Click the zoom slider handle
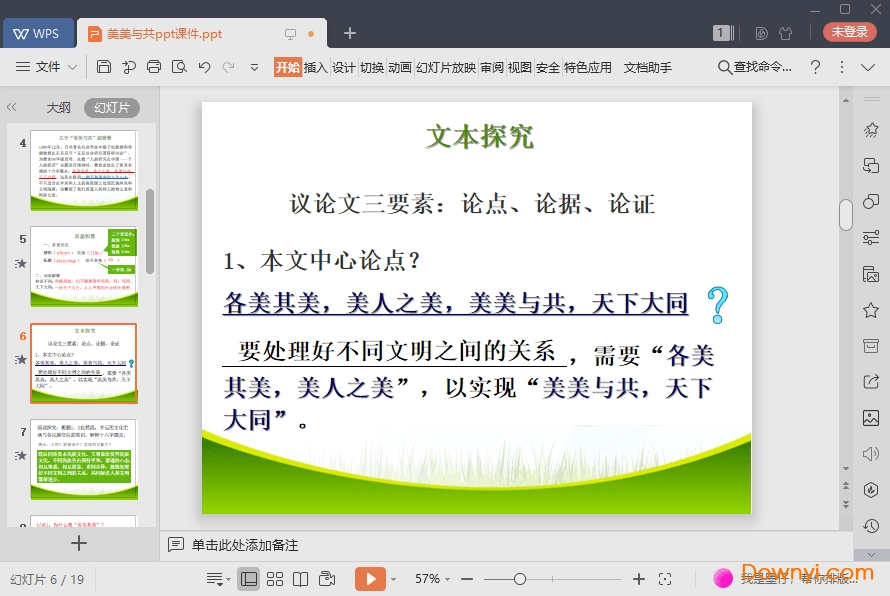 coord(520,579)
